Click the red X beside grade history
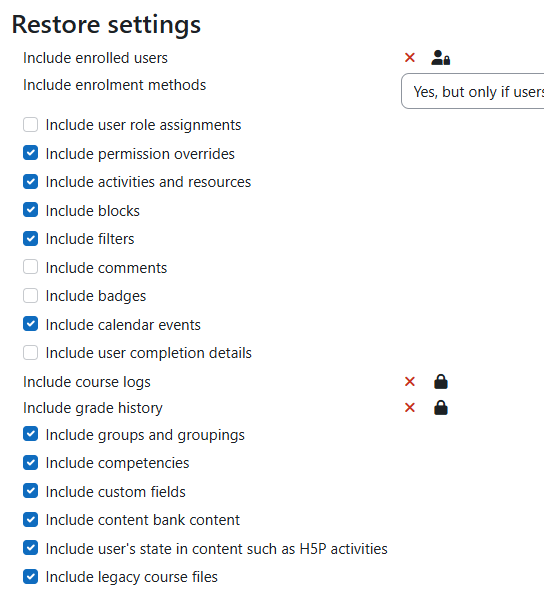The height and width of the screenshot is (595, 544). click(410, 408)
